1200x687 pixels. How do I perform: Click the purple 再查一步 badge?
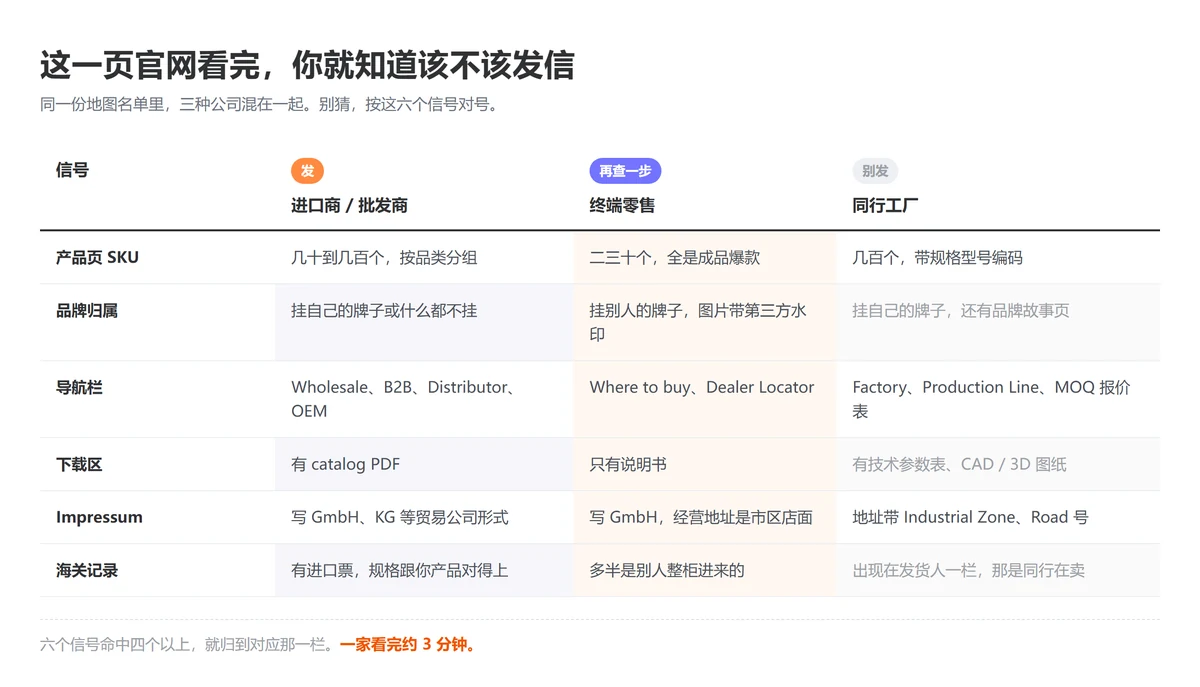click(625, 171)
